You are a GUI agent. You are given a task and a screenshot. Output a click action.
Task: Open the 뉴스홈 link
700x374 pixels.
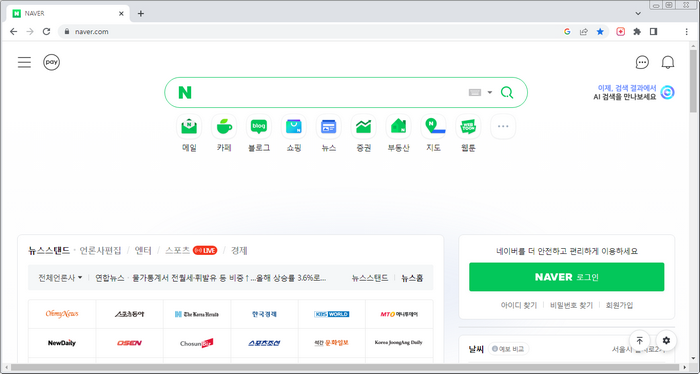point(412,278)
